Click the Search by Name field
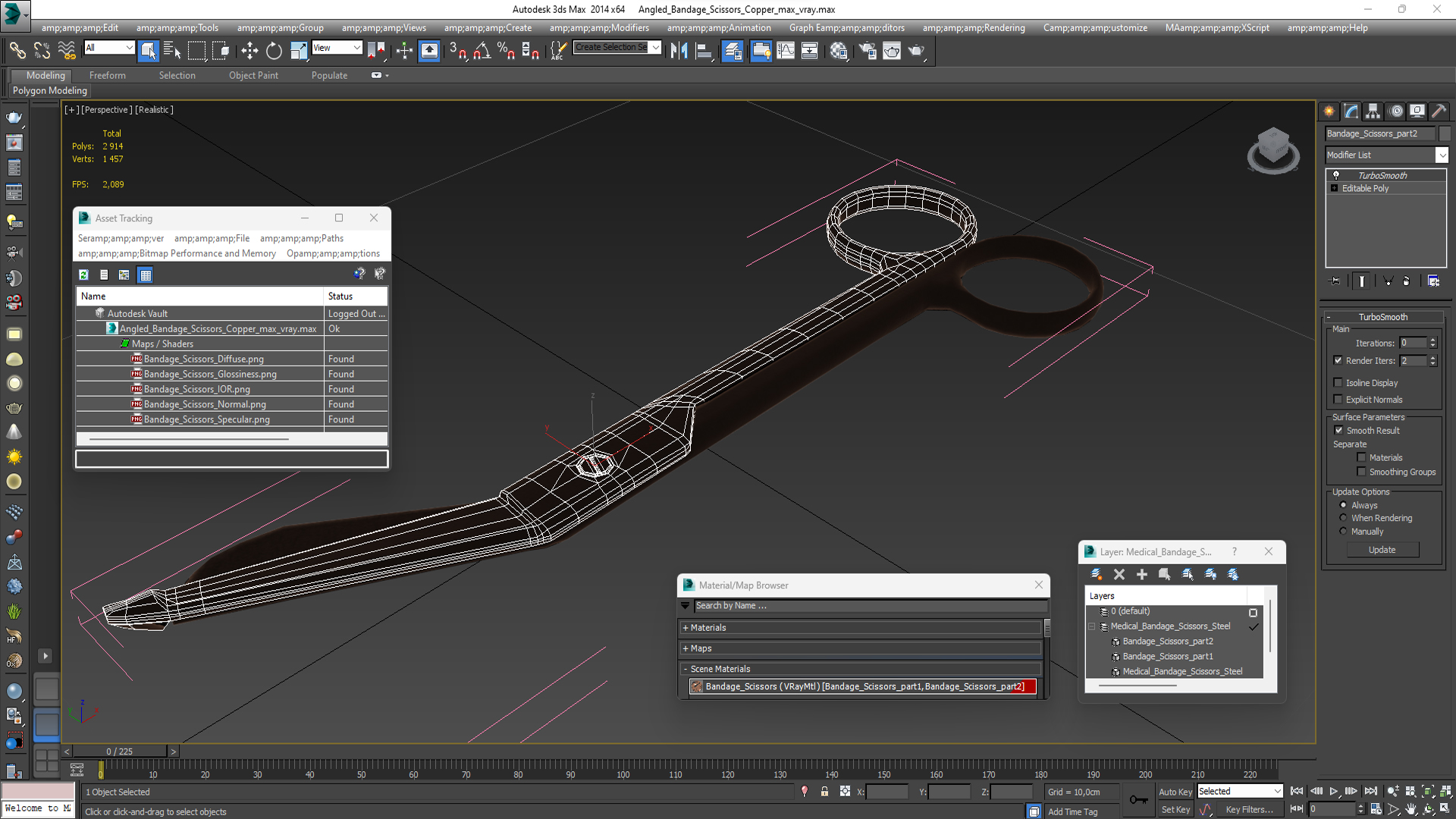This screenshot has width=1456, height=819. point(871,606)
